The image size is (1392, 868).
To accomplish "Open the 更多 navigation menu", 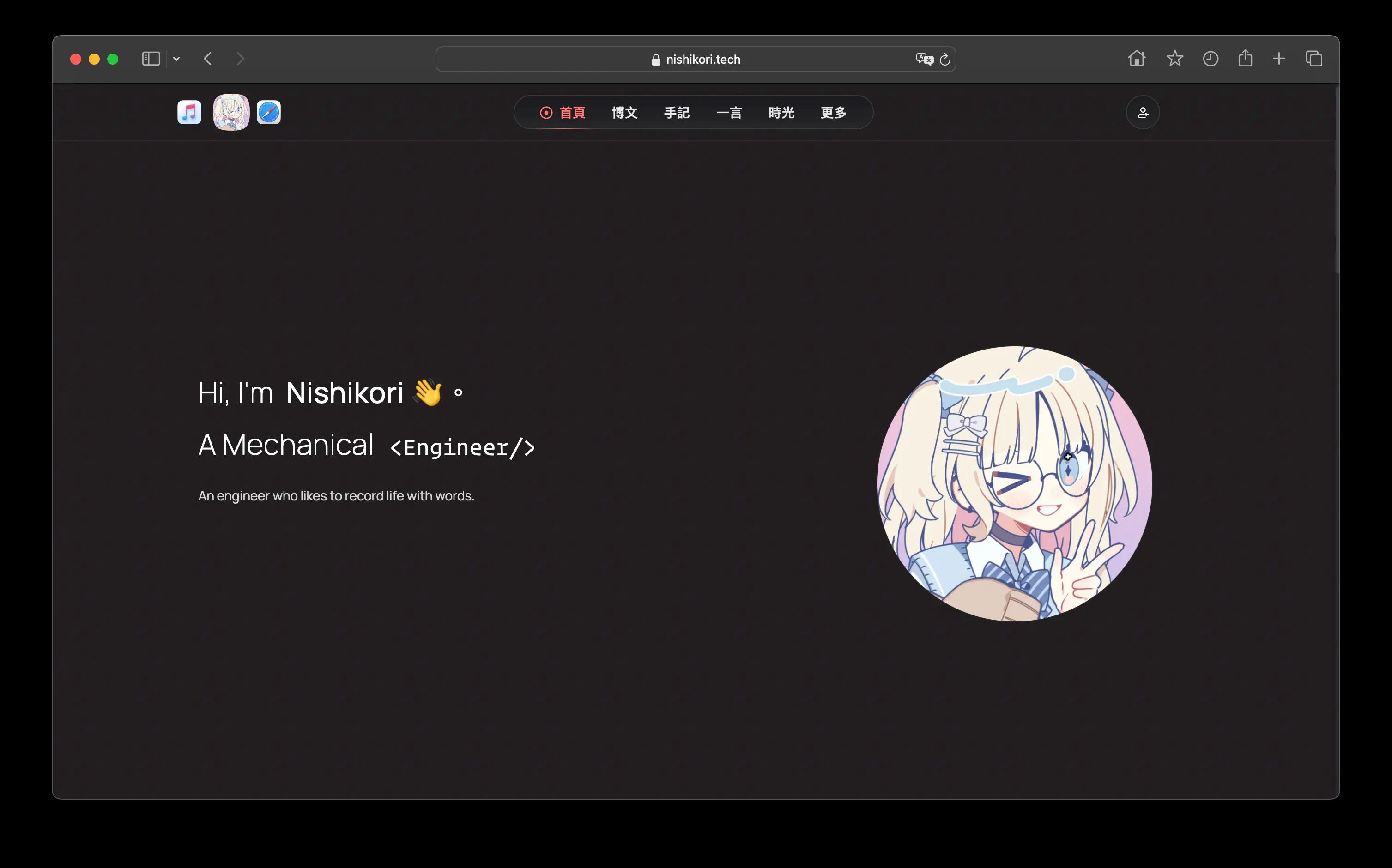I will pyautogui.click(x=834, y=113).
